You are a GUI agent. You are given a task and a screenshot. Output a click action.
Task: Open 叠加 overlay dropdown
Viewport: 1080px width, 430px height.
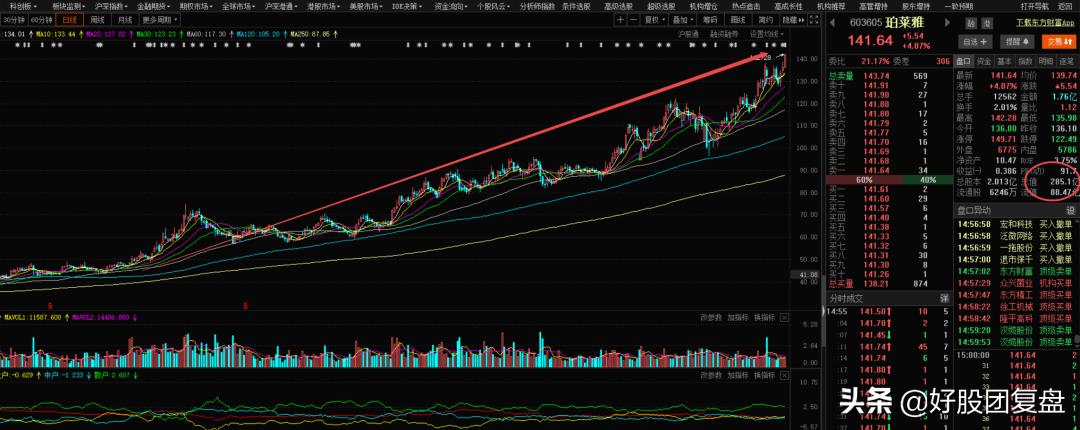tap(682, 20)
